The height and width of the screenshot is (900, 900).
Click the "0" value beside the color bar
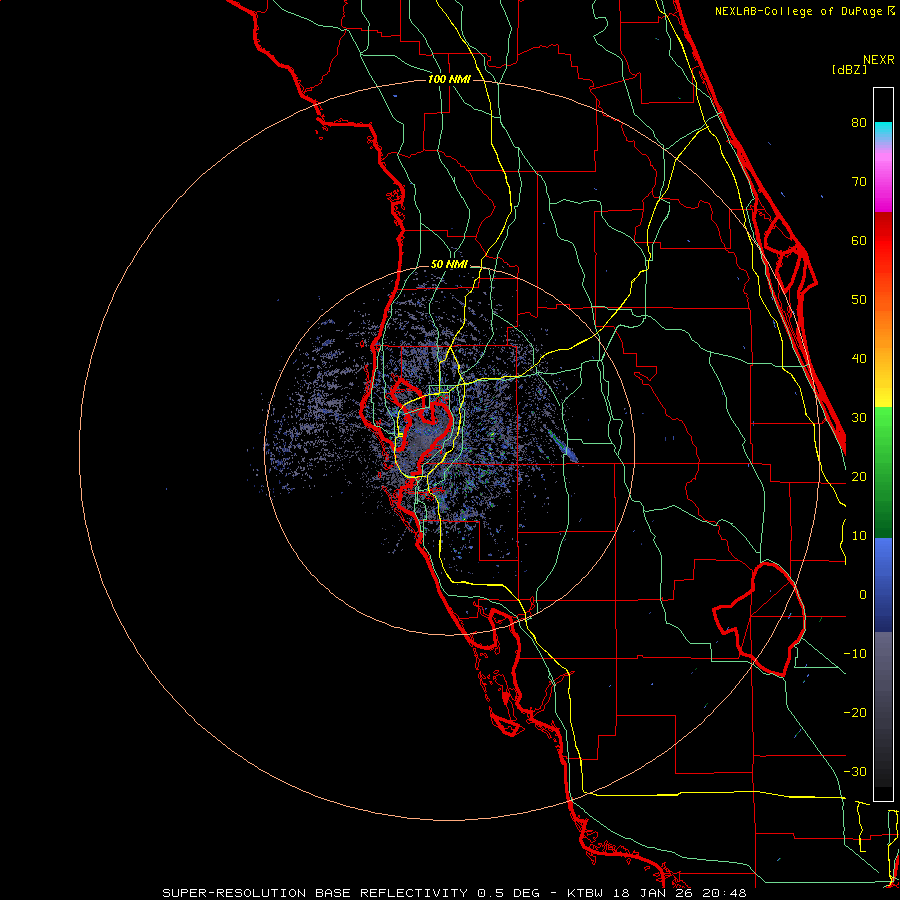tap(863, 595)
